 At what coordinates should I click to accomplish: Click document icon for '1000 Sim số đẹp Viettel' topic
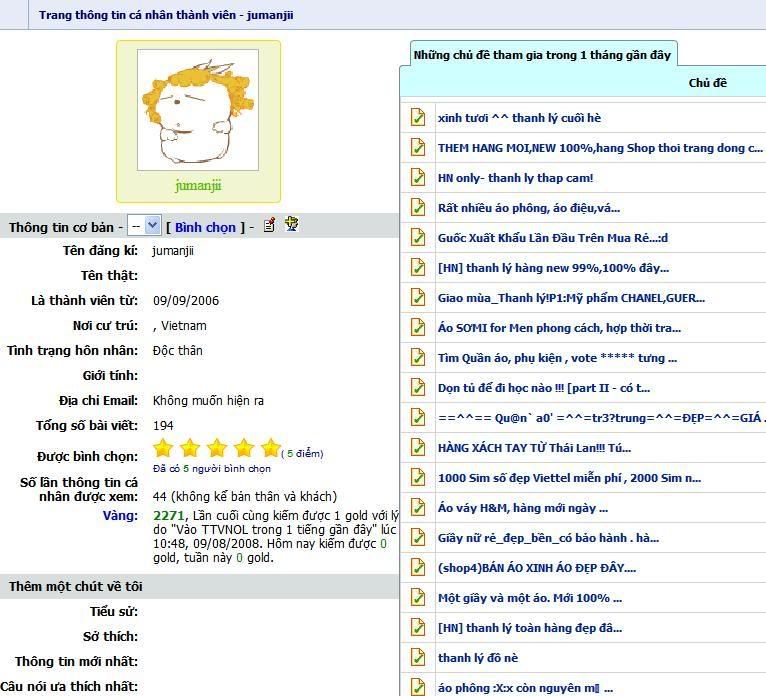pos(418,477)
